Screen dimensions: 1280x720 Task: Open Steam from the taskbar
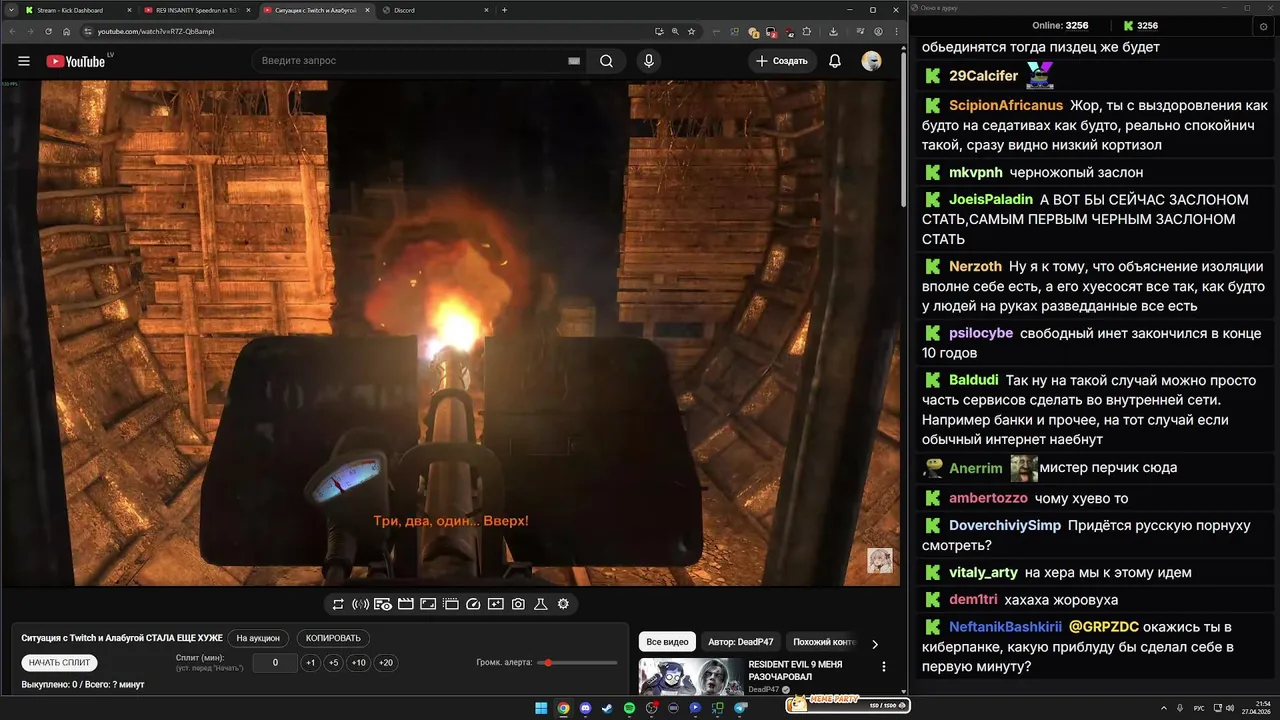coord(607,708)
